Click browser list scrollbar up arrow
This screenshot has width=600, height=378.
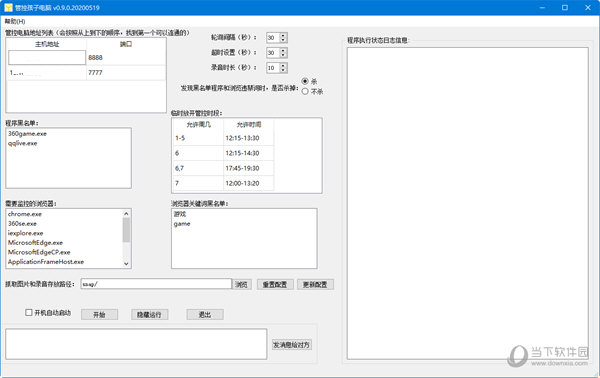[126, 213]
